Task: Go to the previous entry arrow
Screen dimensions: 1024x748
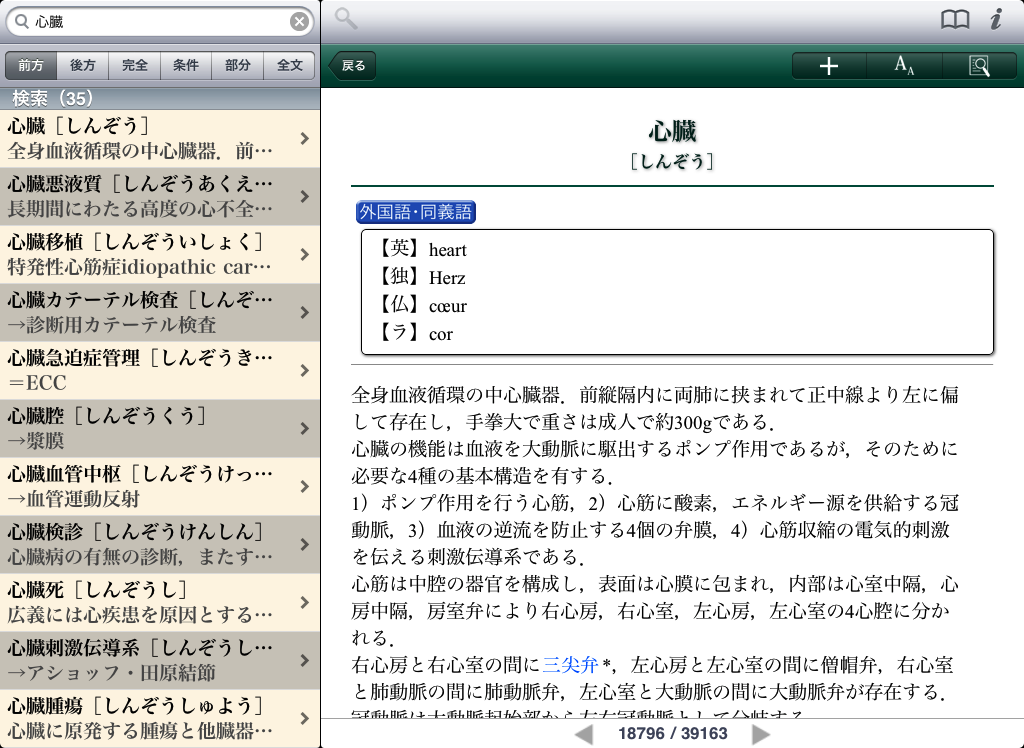Action: (x=583, y=734)
